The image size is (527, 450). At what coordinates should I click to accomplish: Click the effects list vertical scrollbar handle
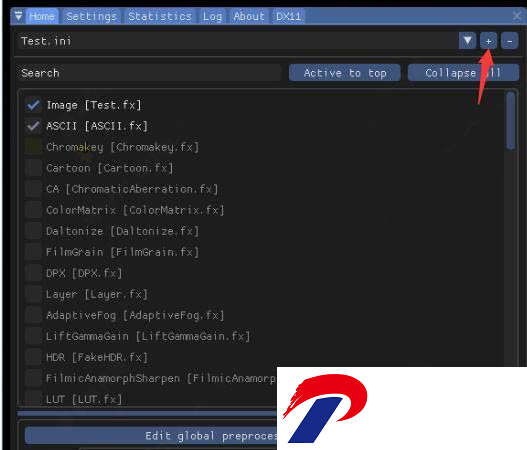coord(511,121)
